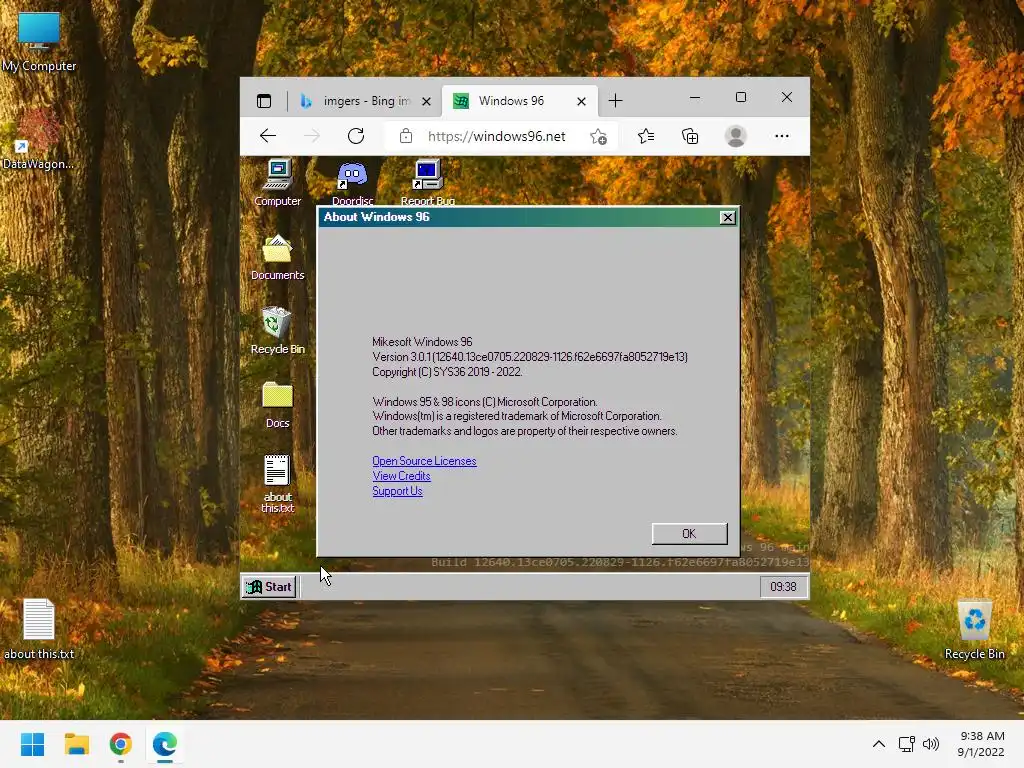
Task: Open a new browser tab
Action: pyautogui.click(x=615, y=101)
